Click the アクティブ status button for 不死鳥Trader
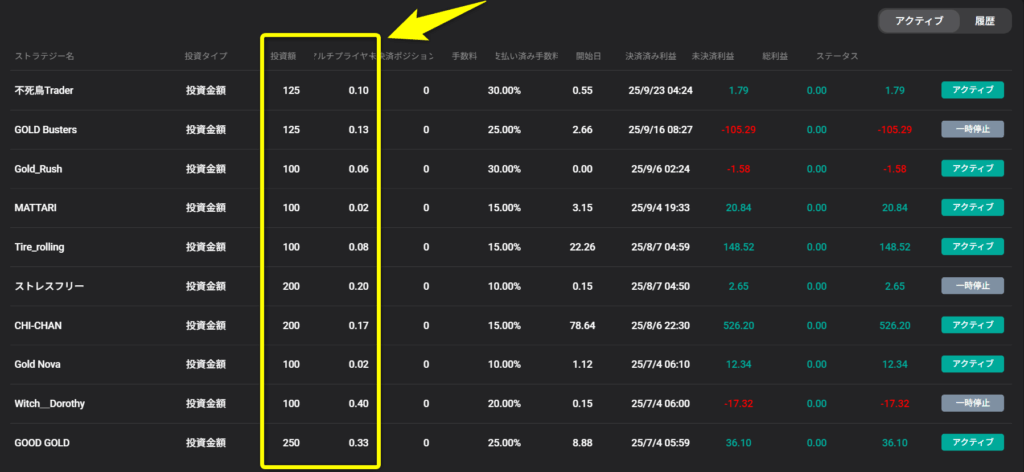 point(972,90)
